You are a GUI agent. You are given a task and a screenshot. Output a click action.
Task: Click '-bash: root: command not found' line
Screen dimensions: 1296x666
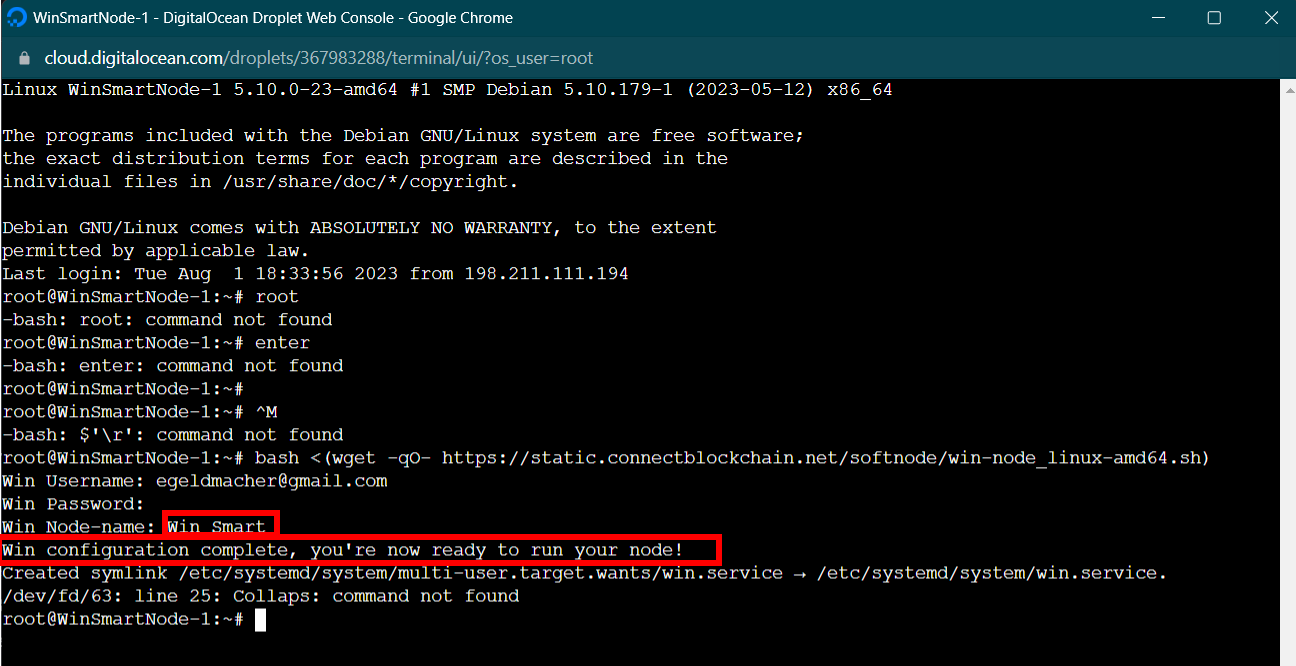167,320
